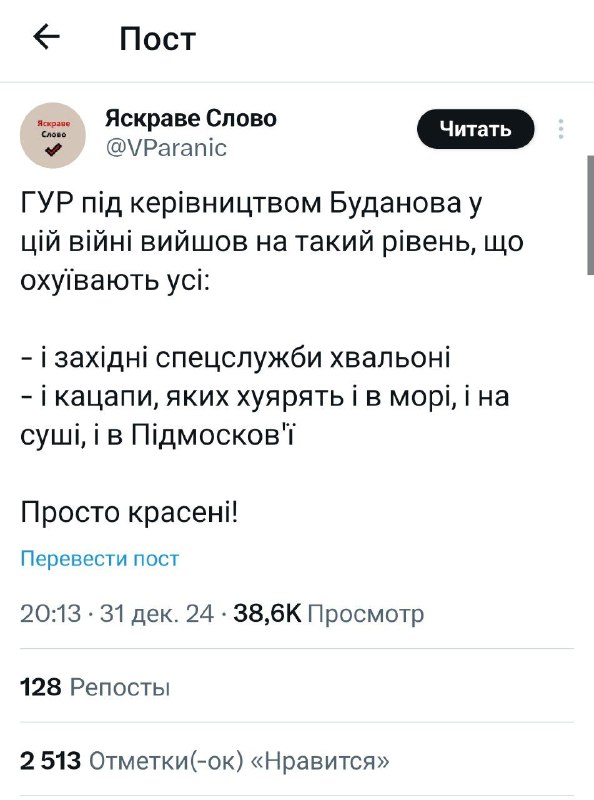
Task: Go back using the left arrow
Action: coord(46,37)
